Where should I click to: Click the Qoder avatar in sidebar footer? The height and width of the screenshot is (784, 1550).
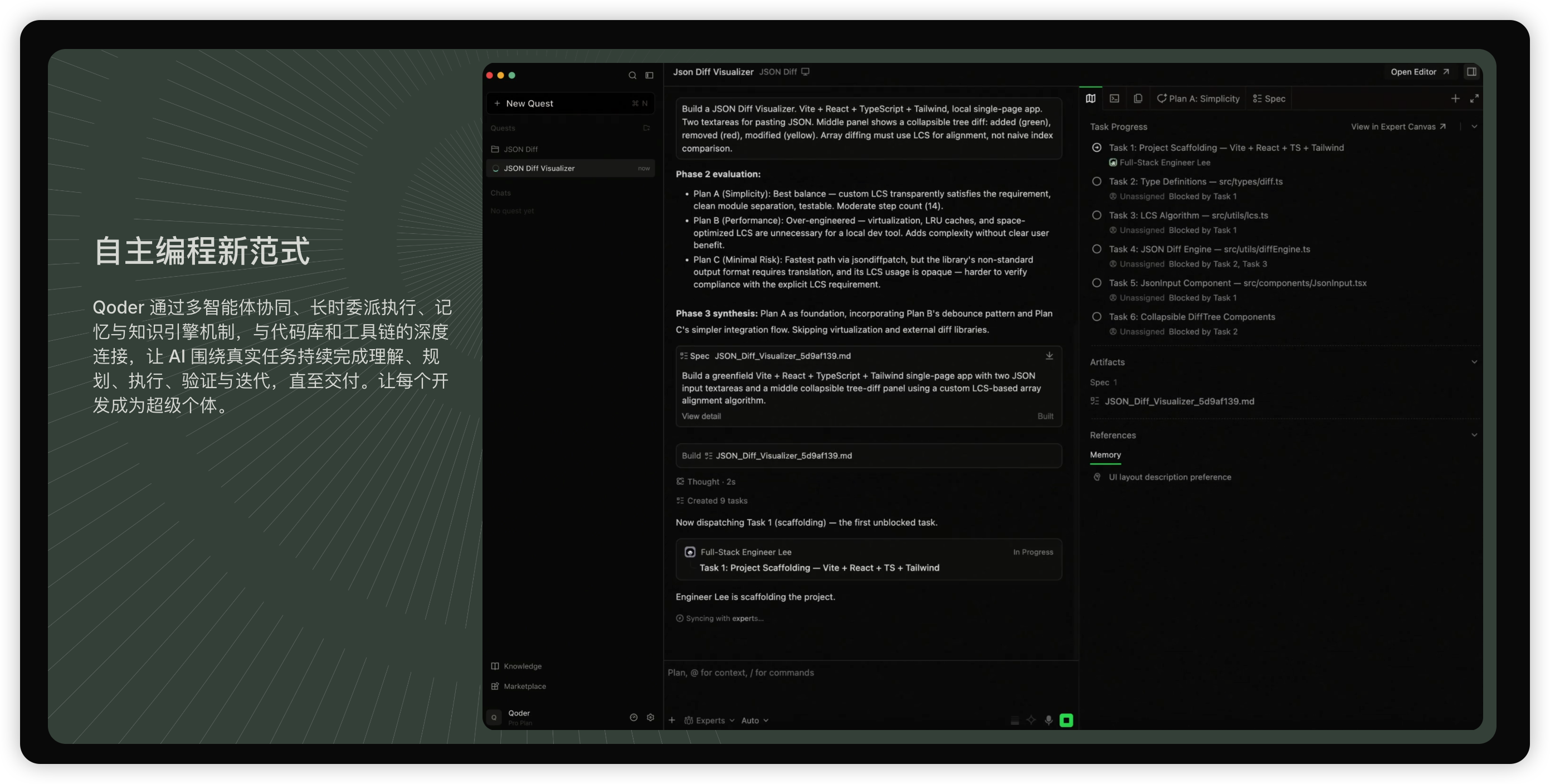(x=494, y=717)
